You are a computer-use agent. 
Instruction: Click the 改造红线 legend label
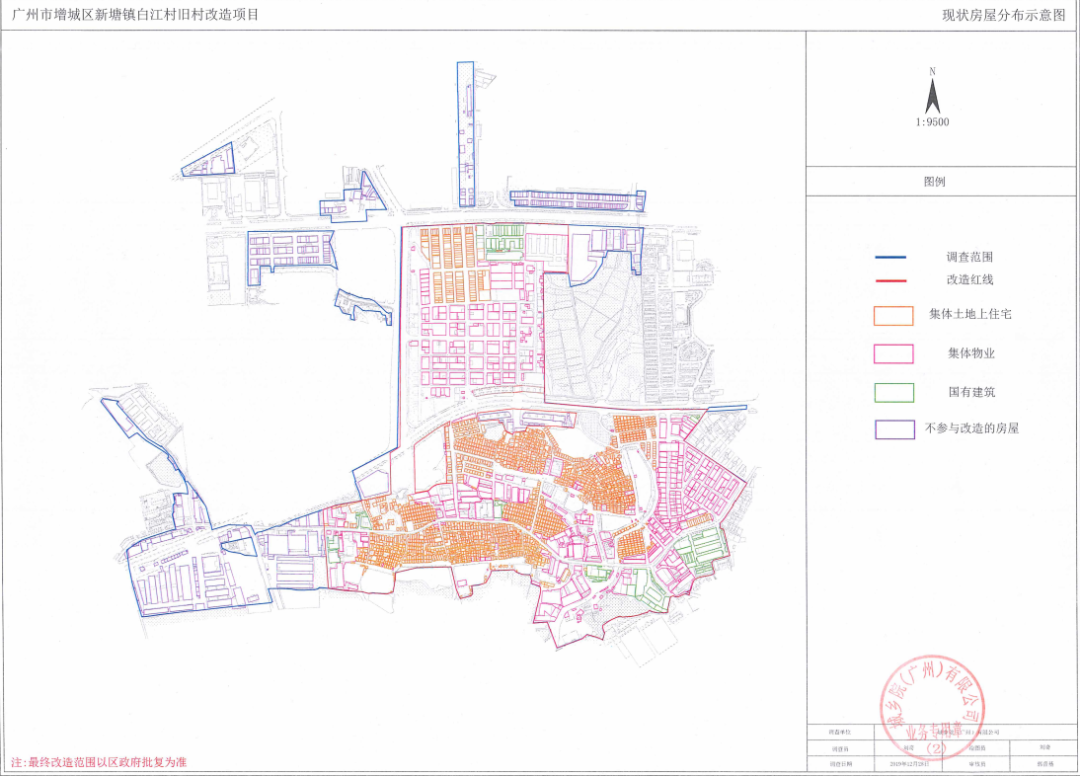[970, 280]
